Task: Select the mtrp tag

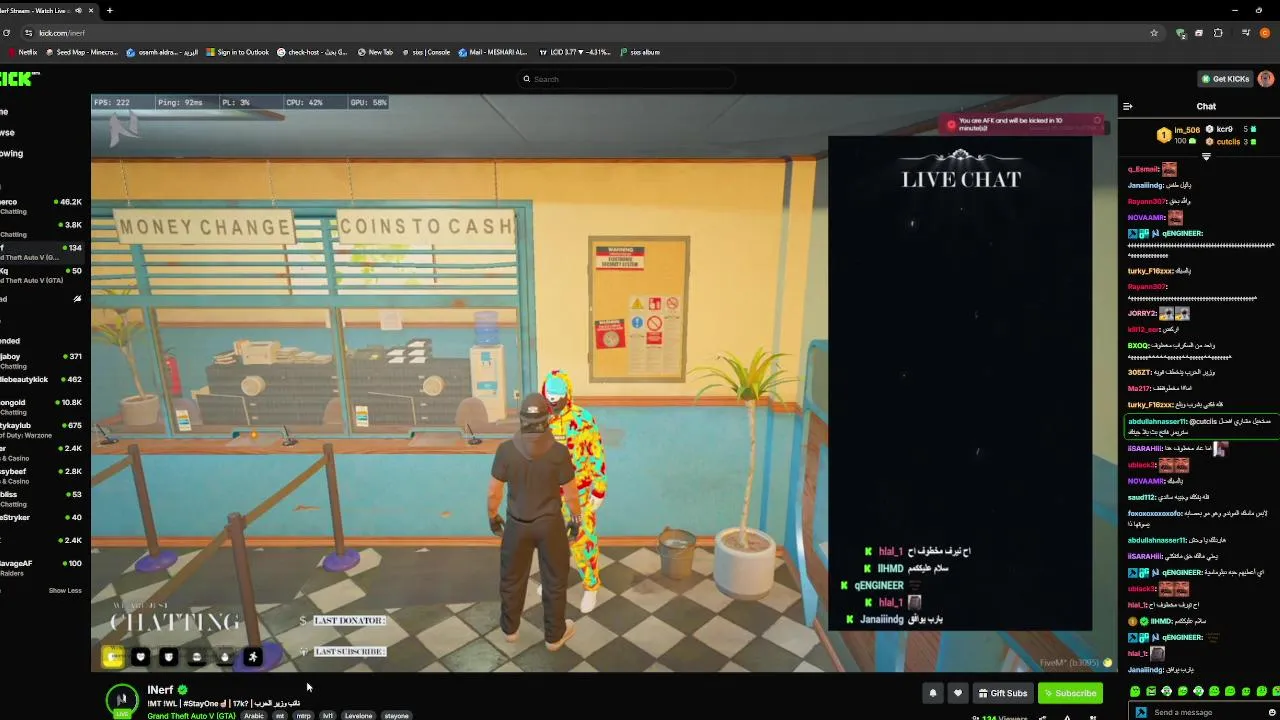Action: [303, 716]
